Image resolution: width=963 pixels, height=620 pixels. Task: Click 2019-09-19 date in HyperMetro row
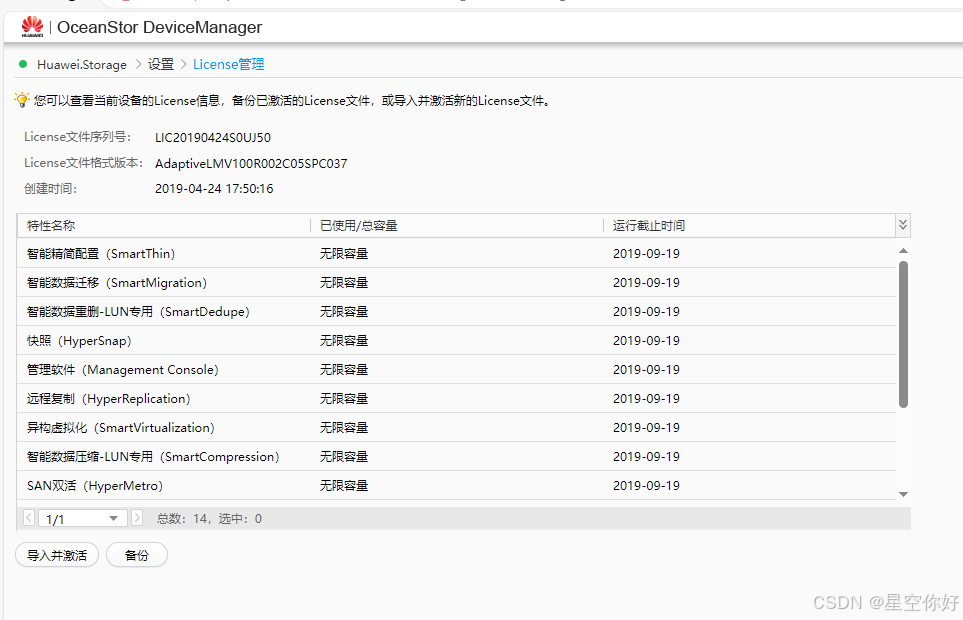(x=646, y=486)
